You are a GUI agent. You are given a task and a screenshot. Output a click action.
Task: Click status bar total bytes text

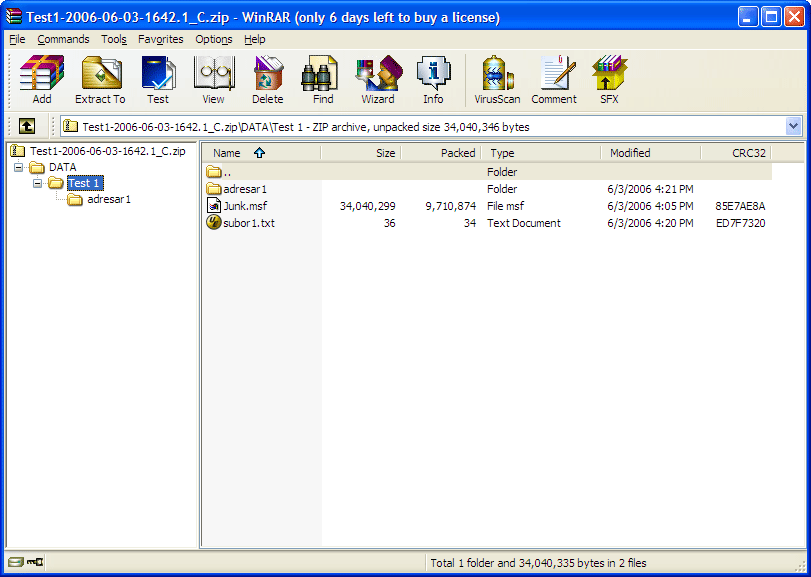pos(538,563)
